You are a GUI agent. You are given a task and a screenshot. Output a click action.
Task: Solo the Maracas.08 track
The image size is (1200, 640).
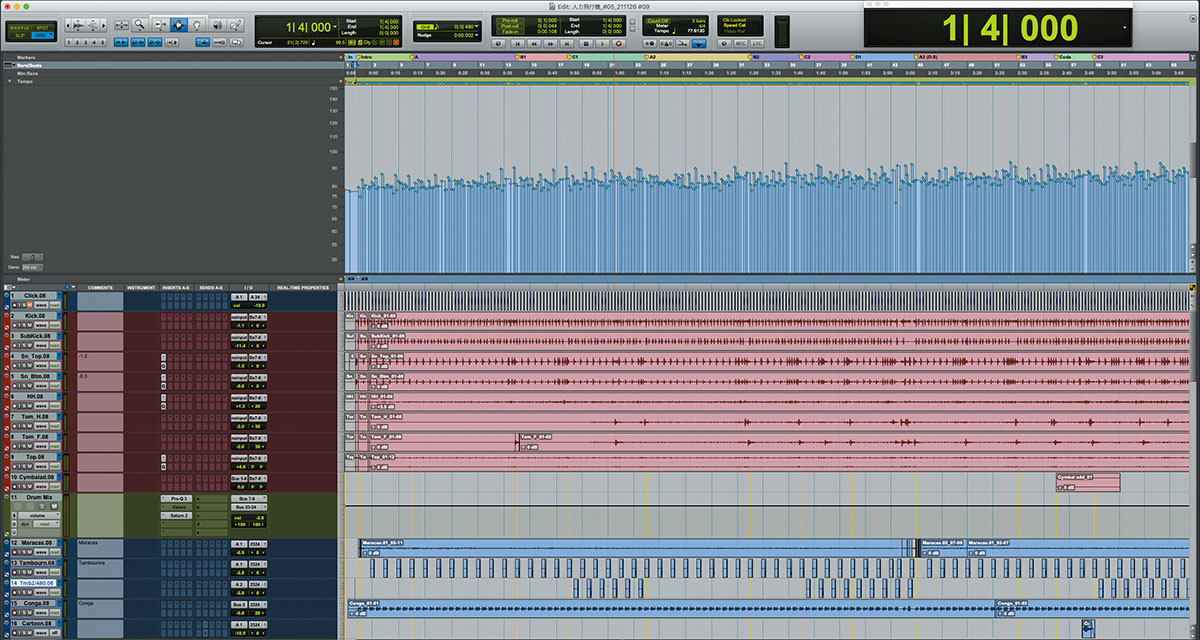(24, 552)
